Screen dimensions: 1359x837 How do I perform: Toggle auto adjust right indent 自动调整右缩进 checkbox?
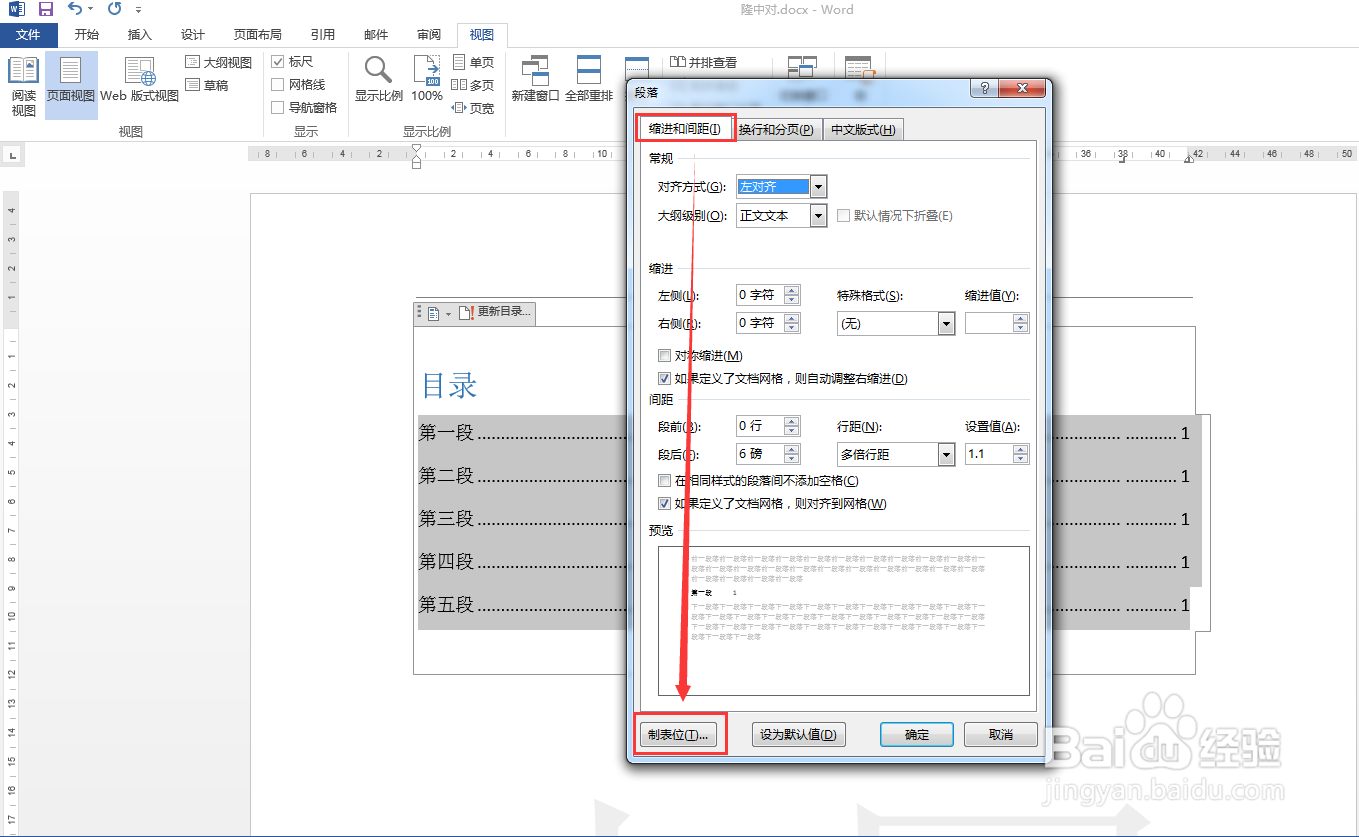664,379
